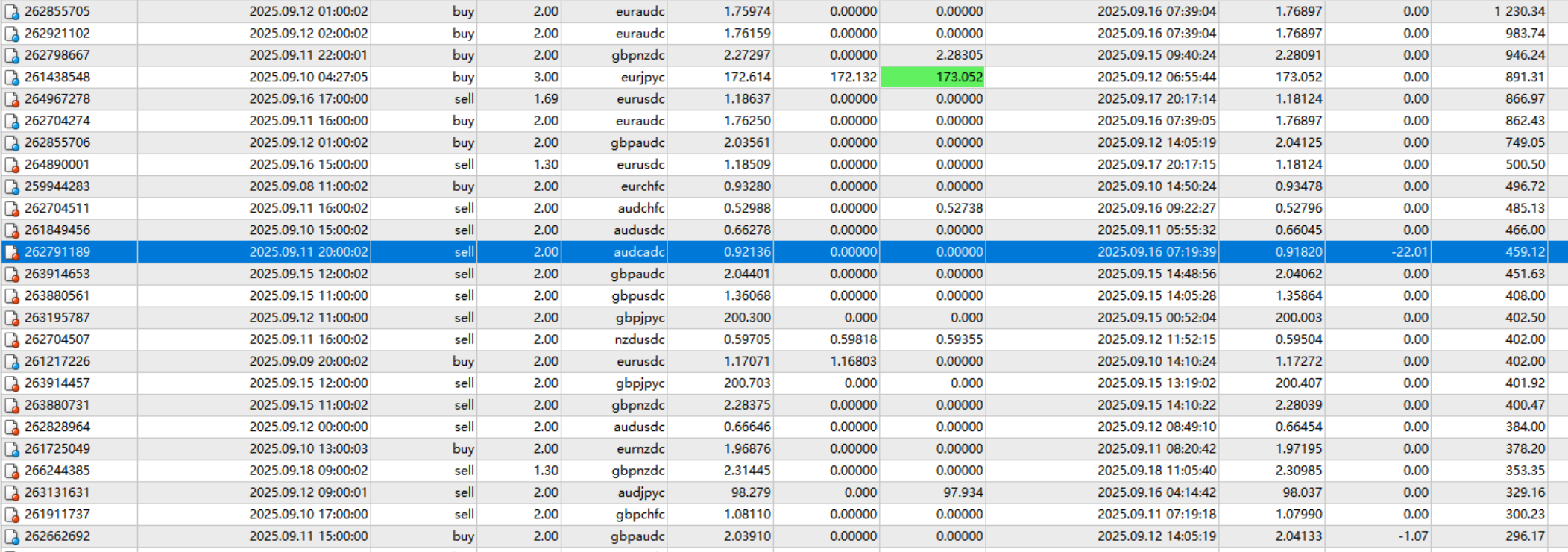The image size is (1568, 552).
Task: Click the open price 1.75974
Action: [748, 11]
